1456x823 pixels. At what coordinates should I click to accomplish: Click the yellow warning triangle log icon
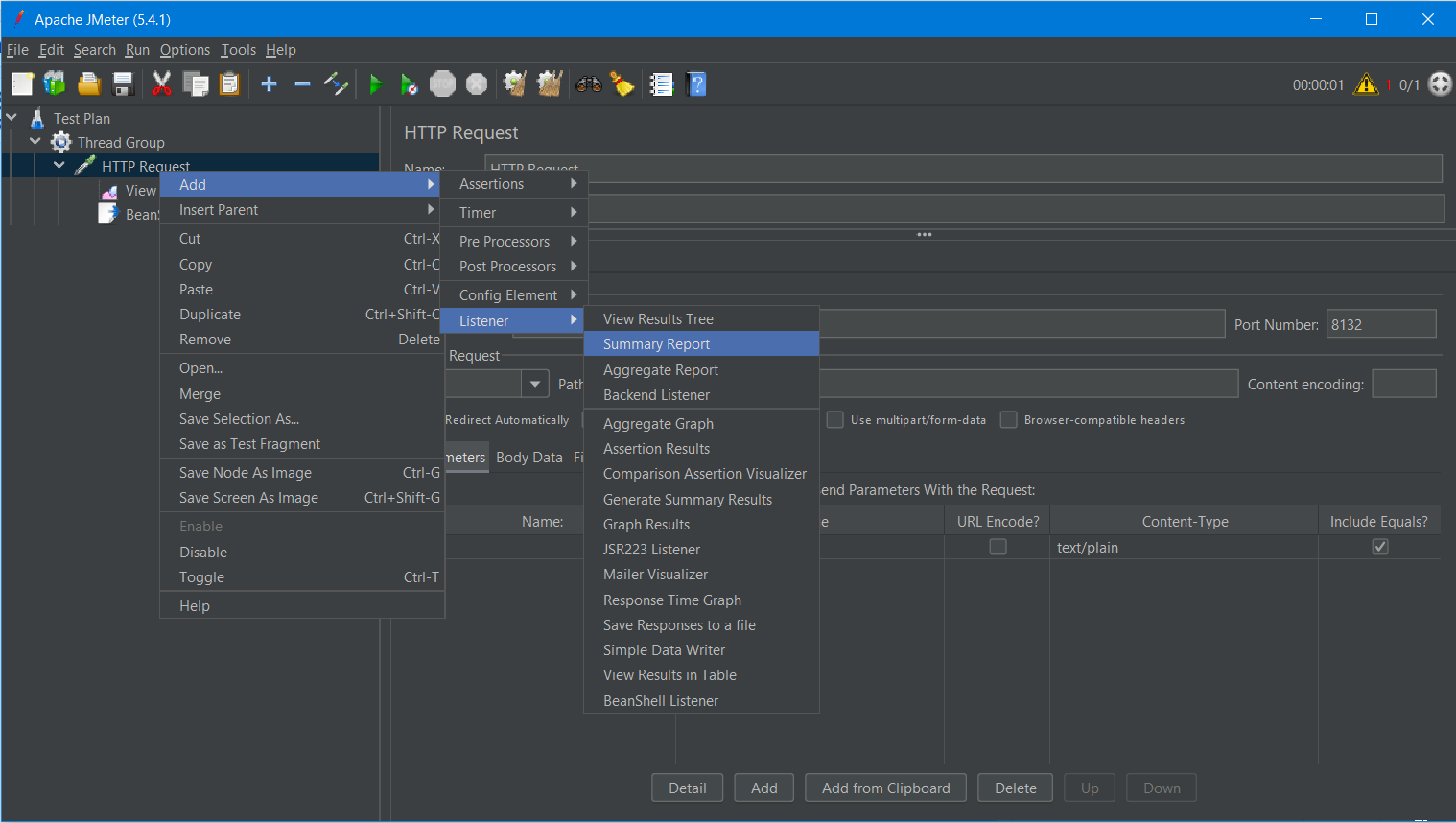pos(1365,84)
